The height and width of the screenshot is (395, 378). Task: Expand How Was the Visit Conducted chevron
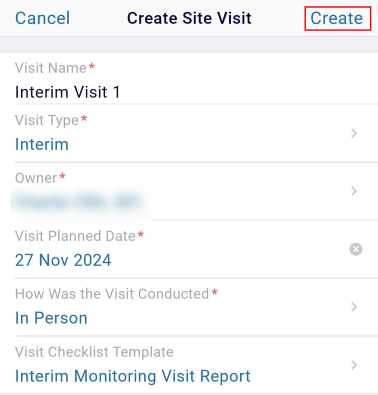[354, 307]
